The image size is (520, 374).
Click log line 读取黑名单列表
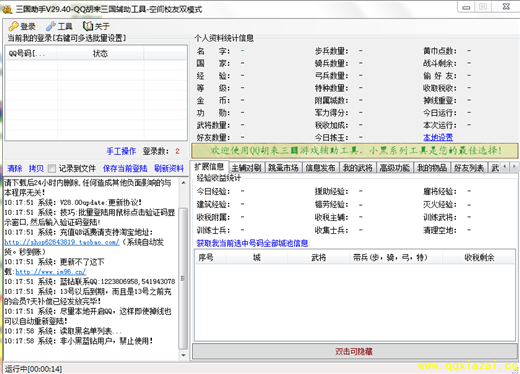[x=63, y=331]
